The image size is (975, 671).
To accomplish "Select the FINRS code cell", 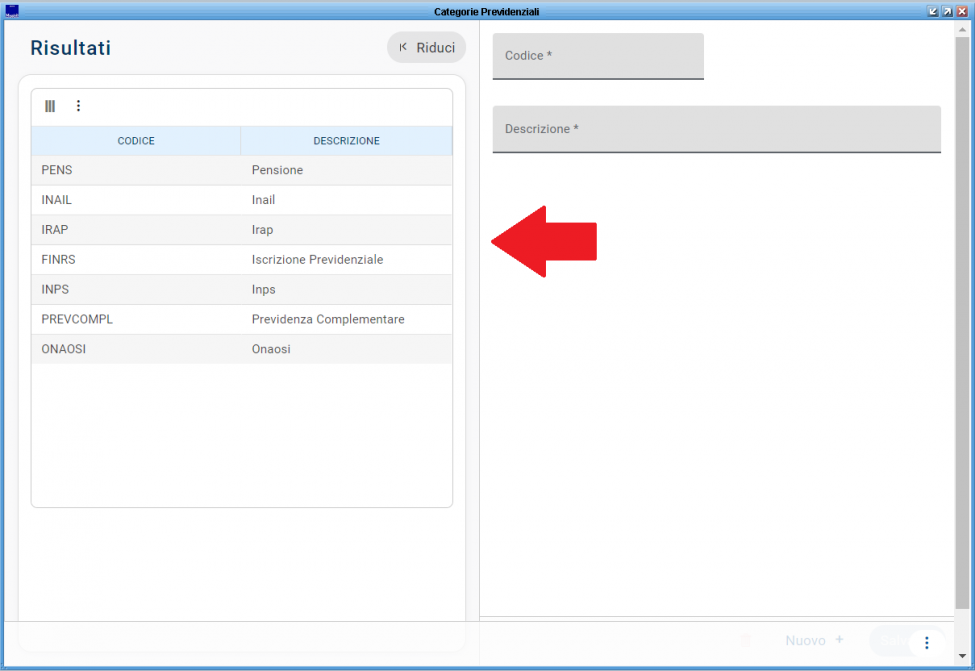I will coord(136,260).
